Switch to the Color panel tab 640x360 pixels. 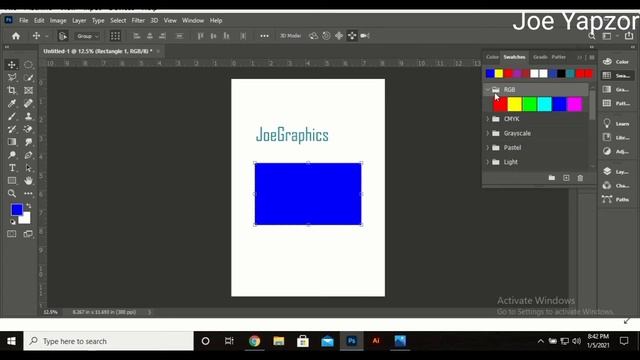click(x=492, y=57)
